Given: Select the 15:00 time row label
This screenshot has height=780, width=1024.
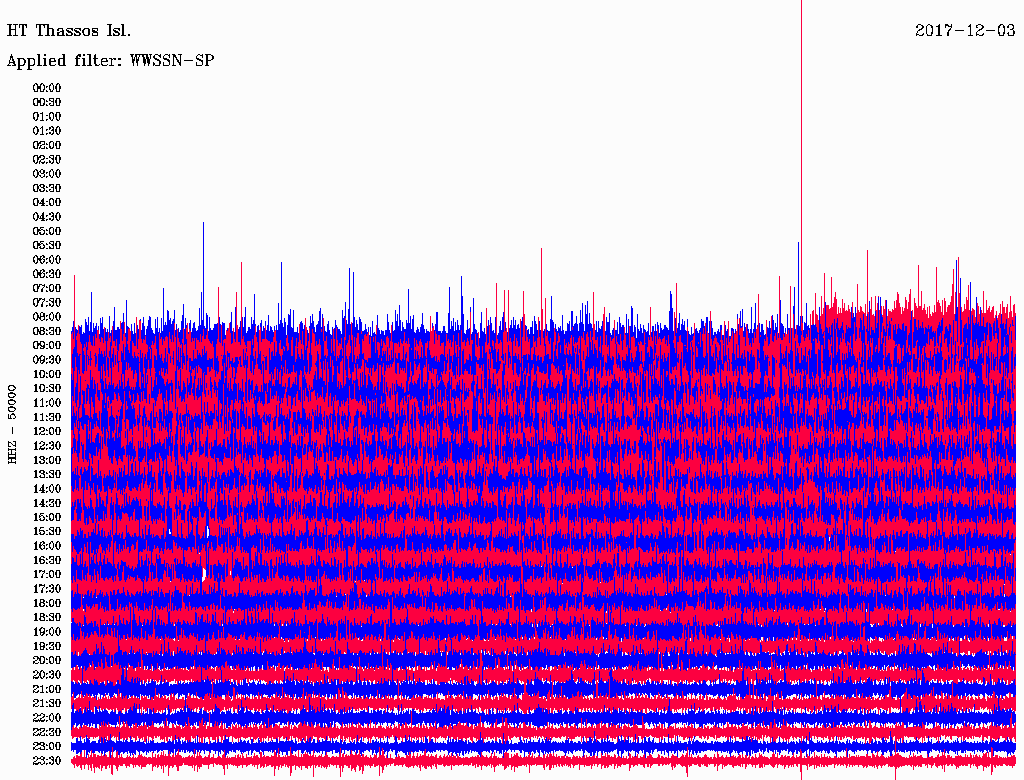Looking at the screenshot, I should (47, 517).
